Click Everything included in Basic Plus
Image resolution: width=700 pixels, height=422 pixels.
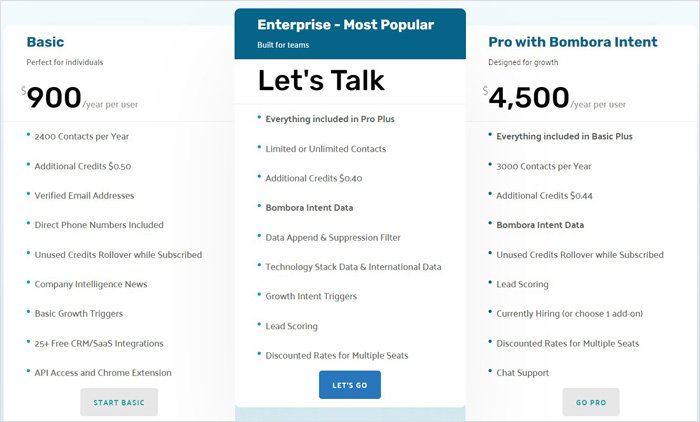coord(564,137)
